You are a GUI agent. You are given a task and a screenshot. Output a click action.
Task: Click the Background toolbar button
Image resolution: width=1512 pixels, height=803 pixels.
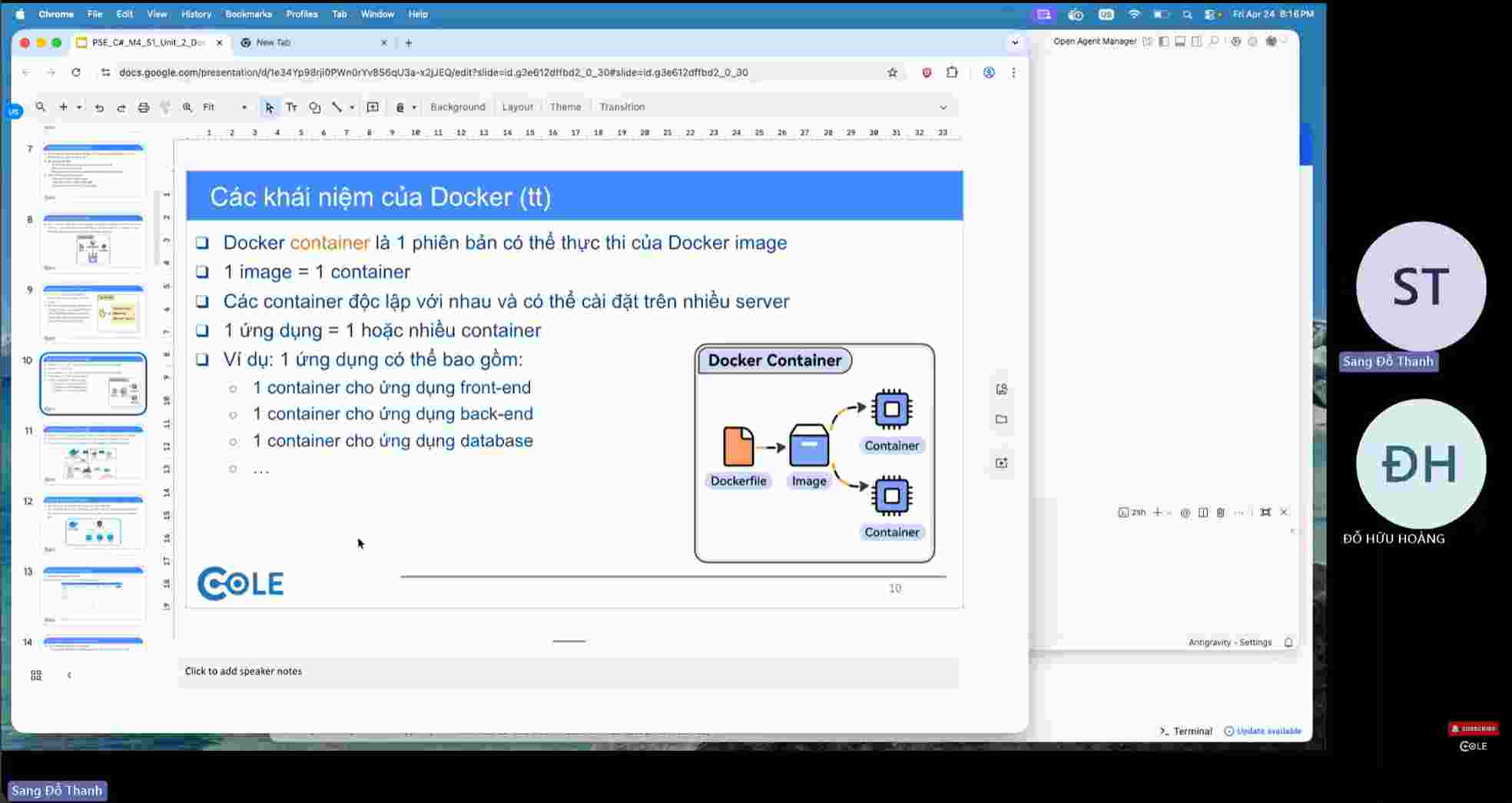(x=458, y=107)
